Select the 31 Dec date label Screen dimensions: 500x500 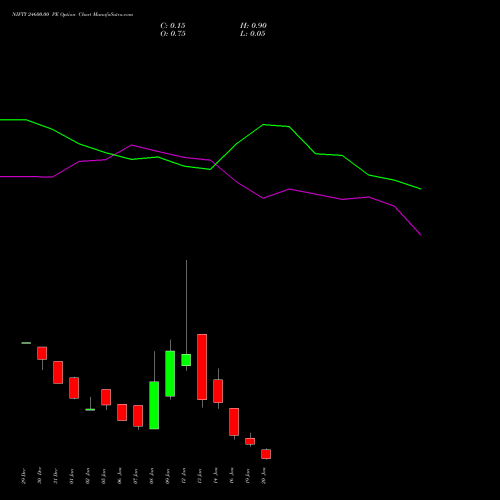coord(56,476)
